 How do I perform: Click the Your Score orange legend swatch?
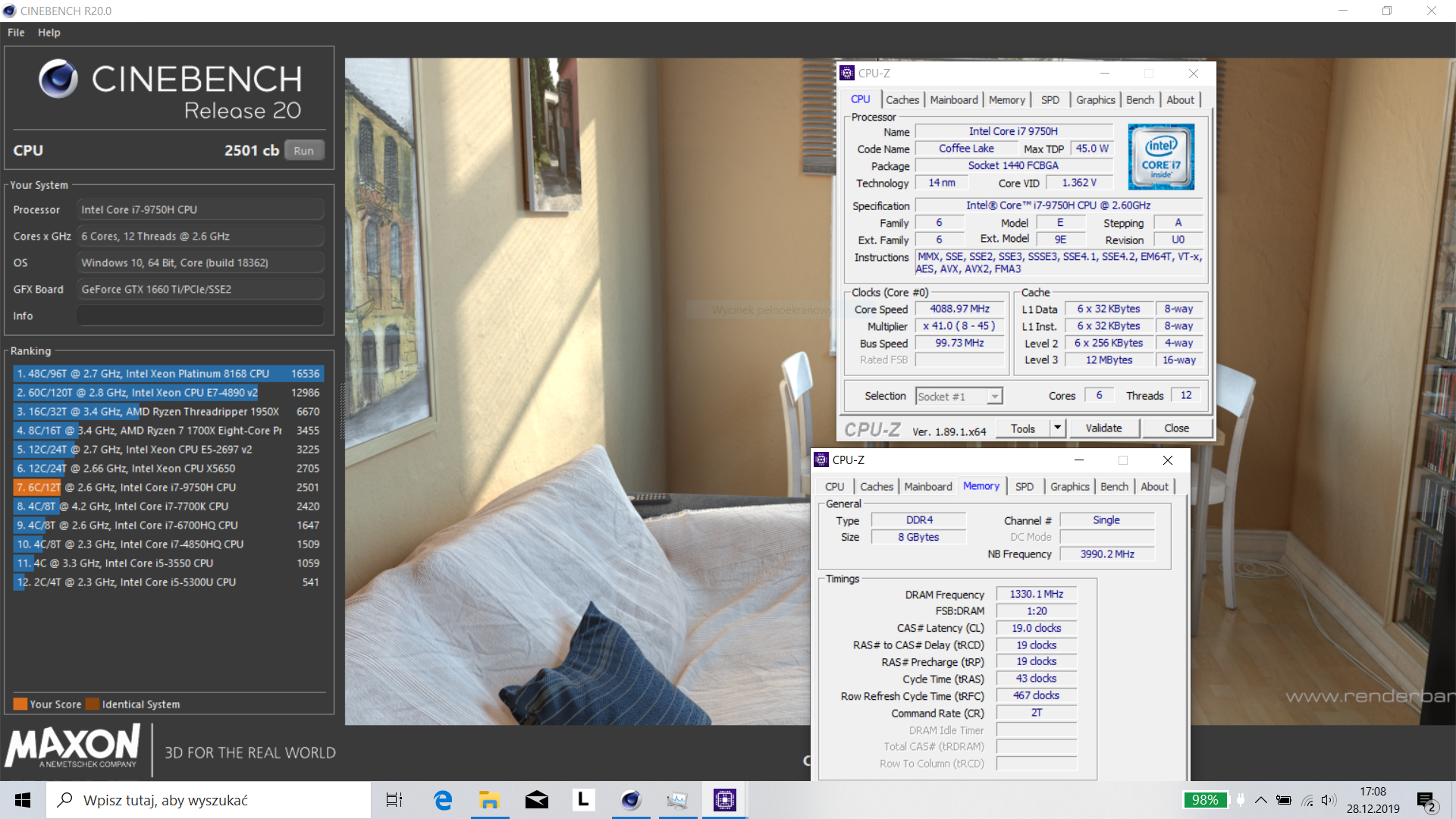click(20, 704)
